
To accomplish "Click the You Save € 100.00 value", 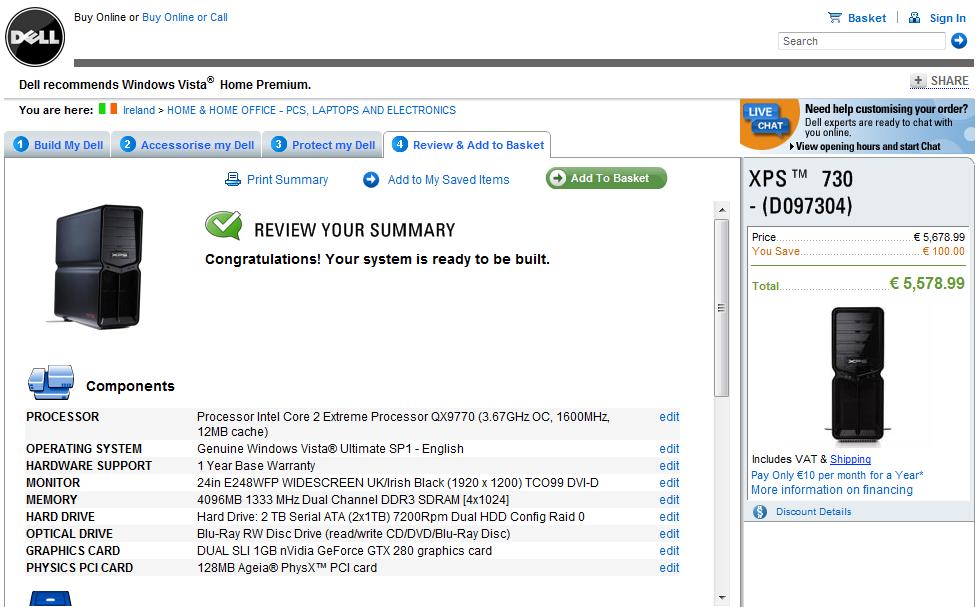I will click(943, 251).
